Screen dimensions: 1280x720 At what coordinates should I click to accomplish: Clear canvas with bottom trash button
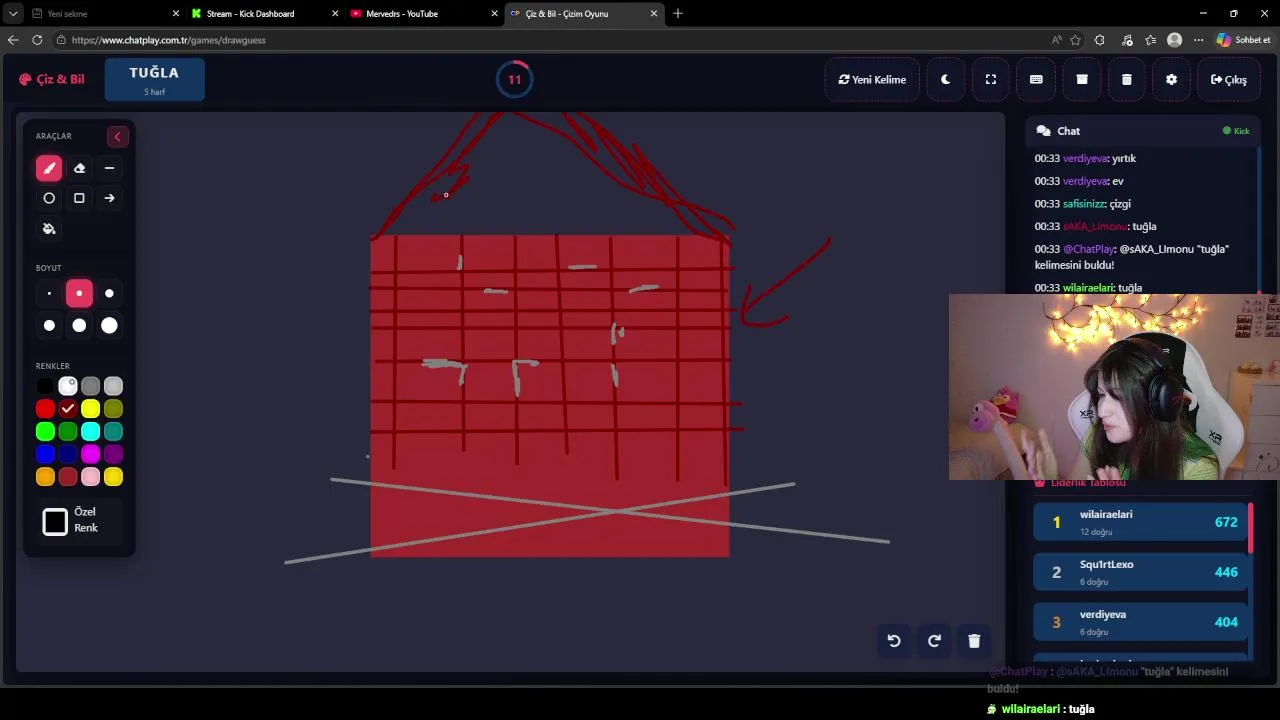coord(974,641)
